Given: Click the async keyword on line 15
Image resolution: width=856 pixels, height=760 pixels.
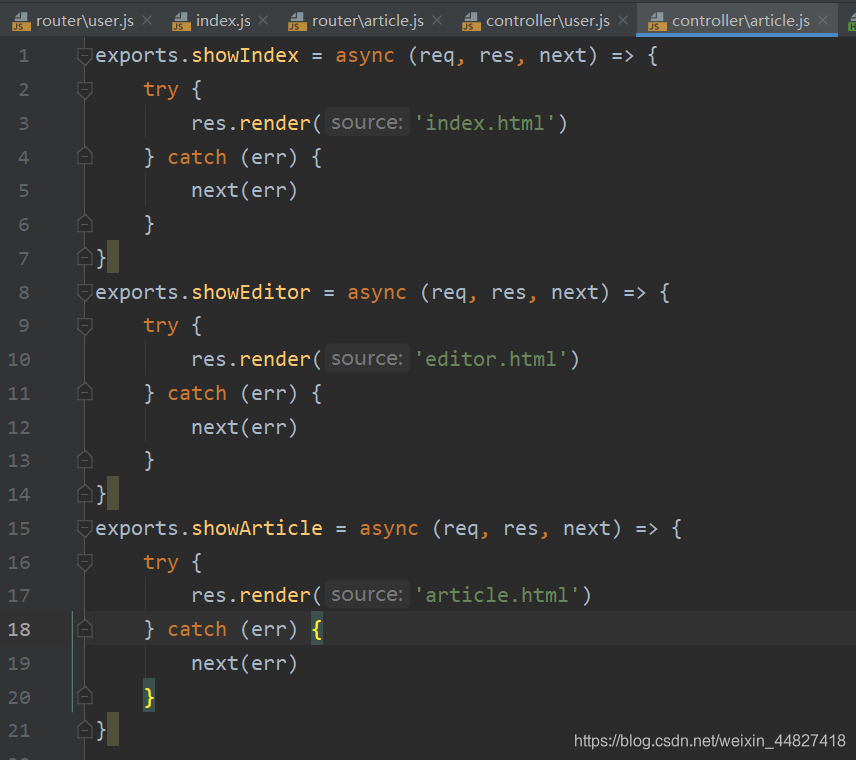Looking at the screenshot, I should point(389,529).
